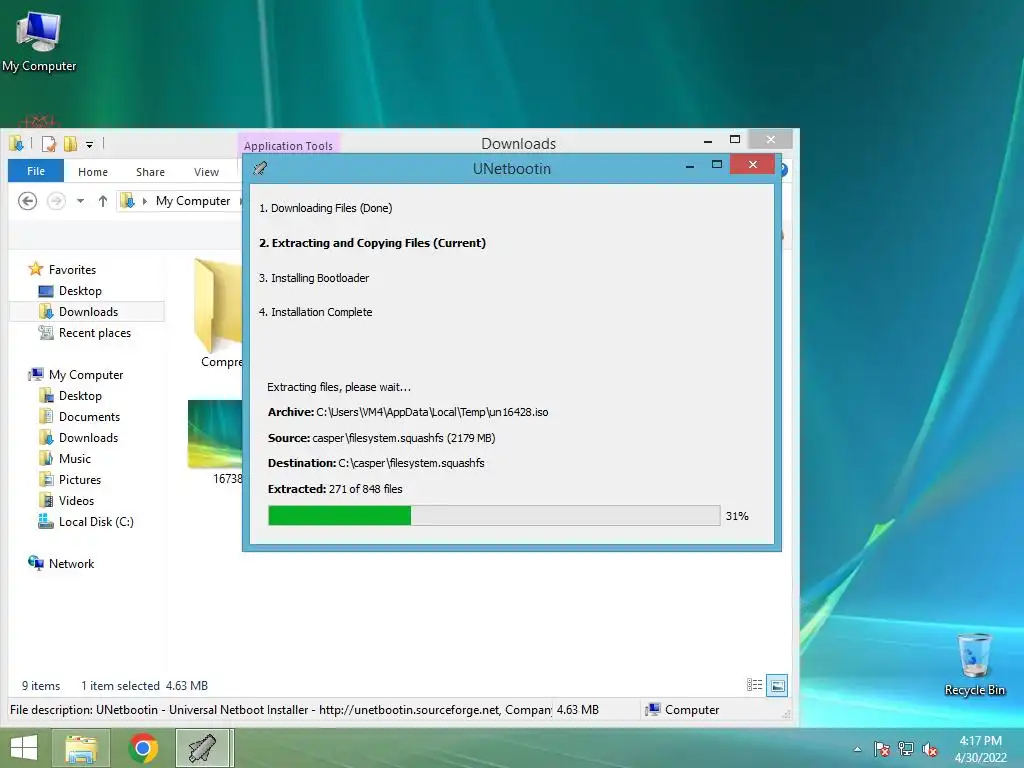Select the green wallpaper image thumbnail
The image size is (1024, 768).
[x=215, y=434]
